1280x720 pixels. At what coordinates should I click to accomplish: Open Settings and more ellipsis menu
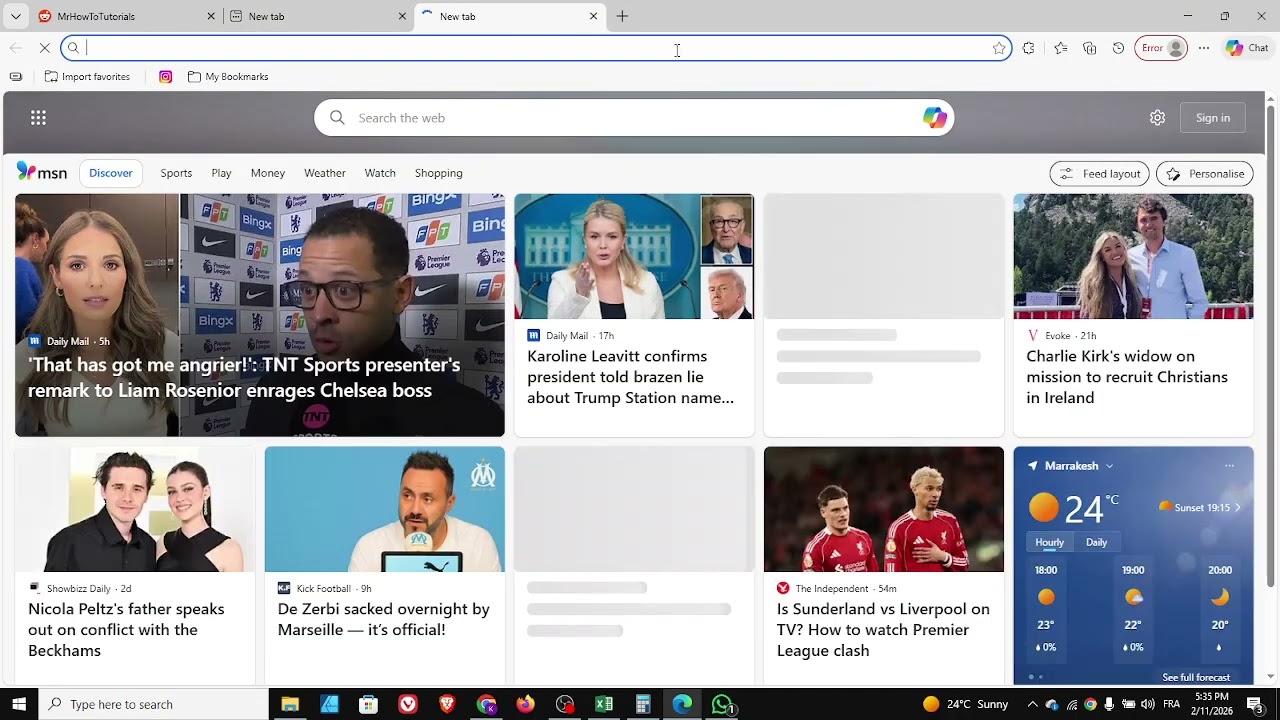pos(1204,48)
